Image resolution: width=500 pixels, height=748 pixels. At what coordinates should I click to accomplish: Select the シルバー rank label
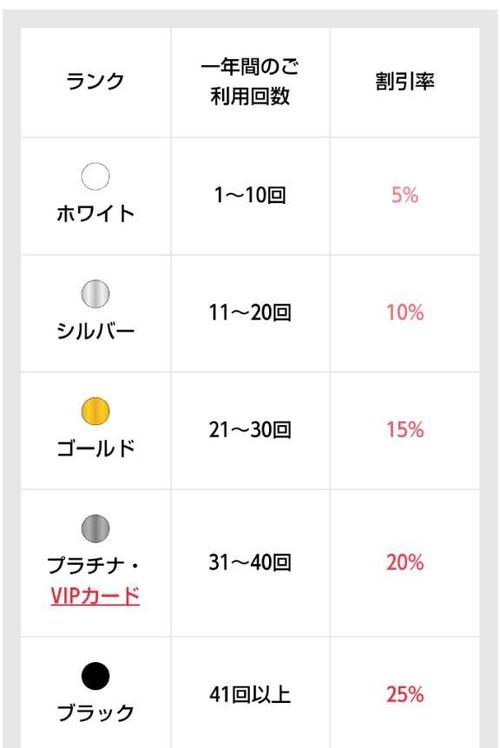[x=95, y=331]
